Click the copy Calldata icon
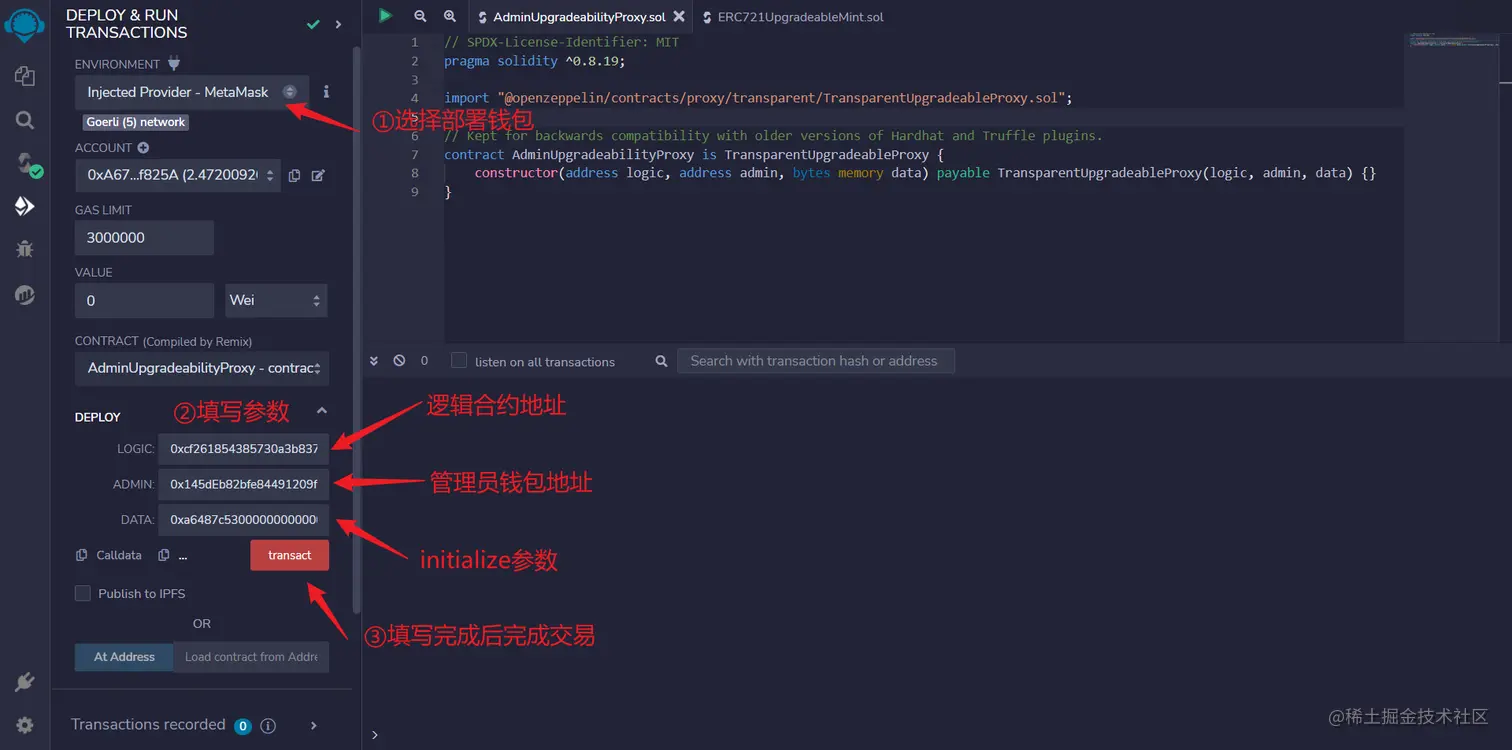 [x=82, y=555]
